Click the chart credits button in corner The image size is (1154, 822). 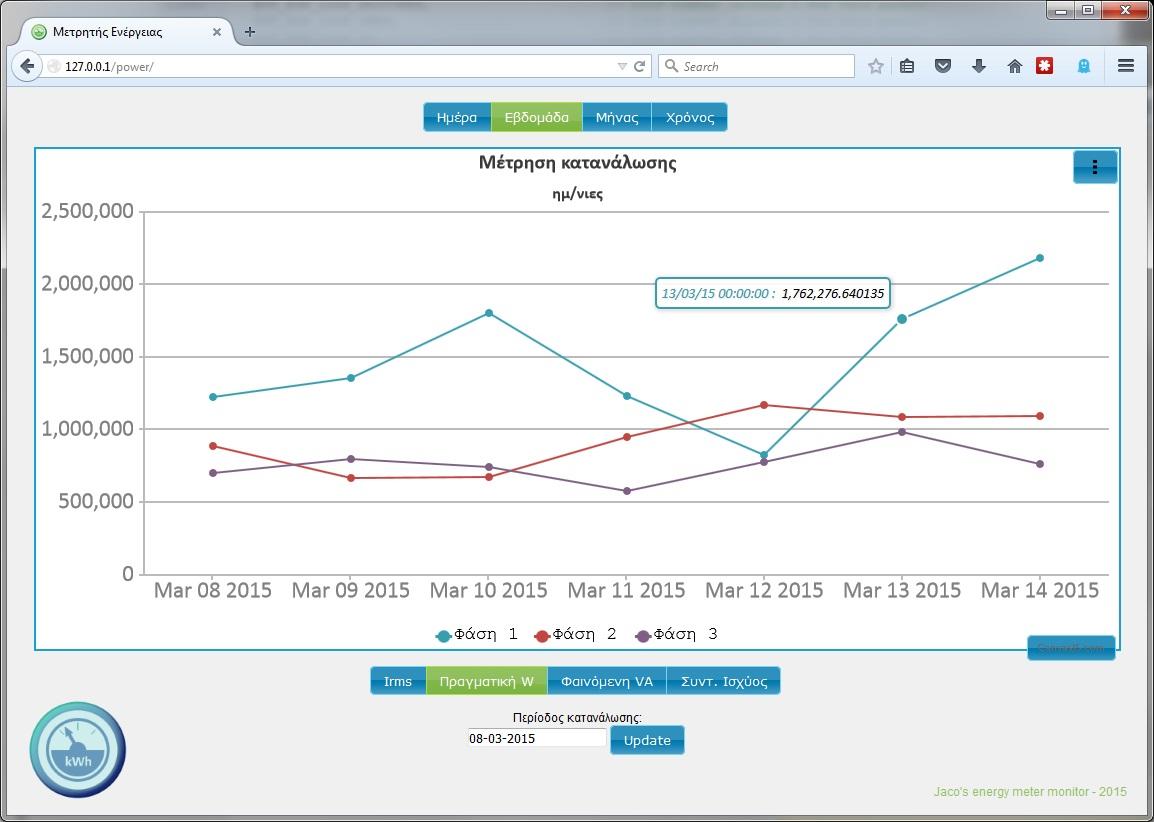pyautogui.click(x=1071, y=648)
